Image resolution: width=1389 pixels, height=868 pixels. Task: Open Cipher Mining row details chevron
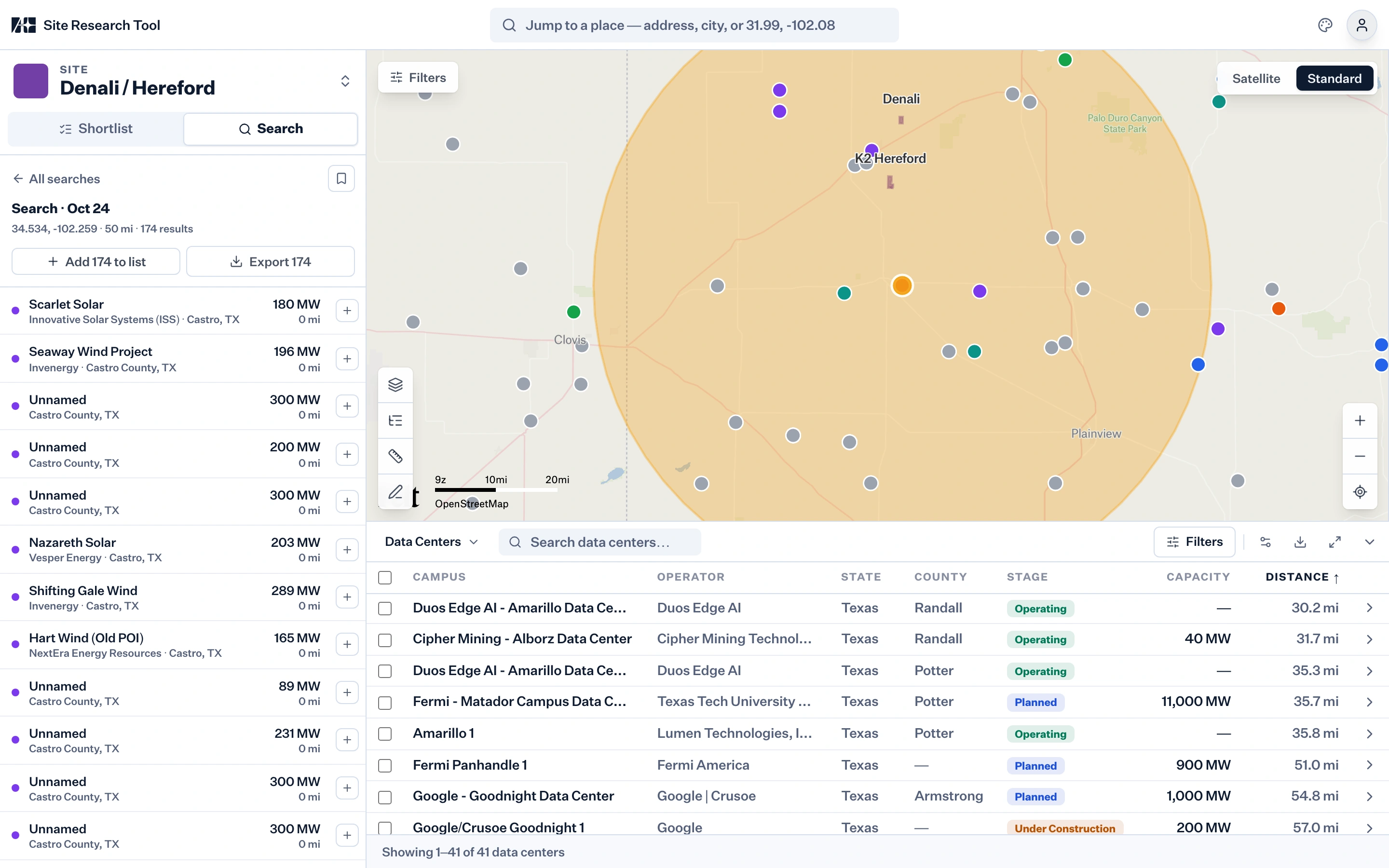(x=1370, y=639)
